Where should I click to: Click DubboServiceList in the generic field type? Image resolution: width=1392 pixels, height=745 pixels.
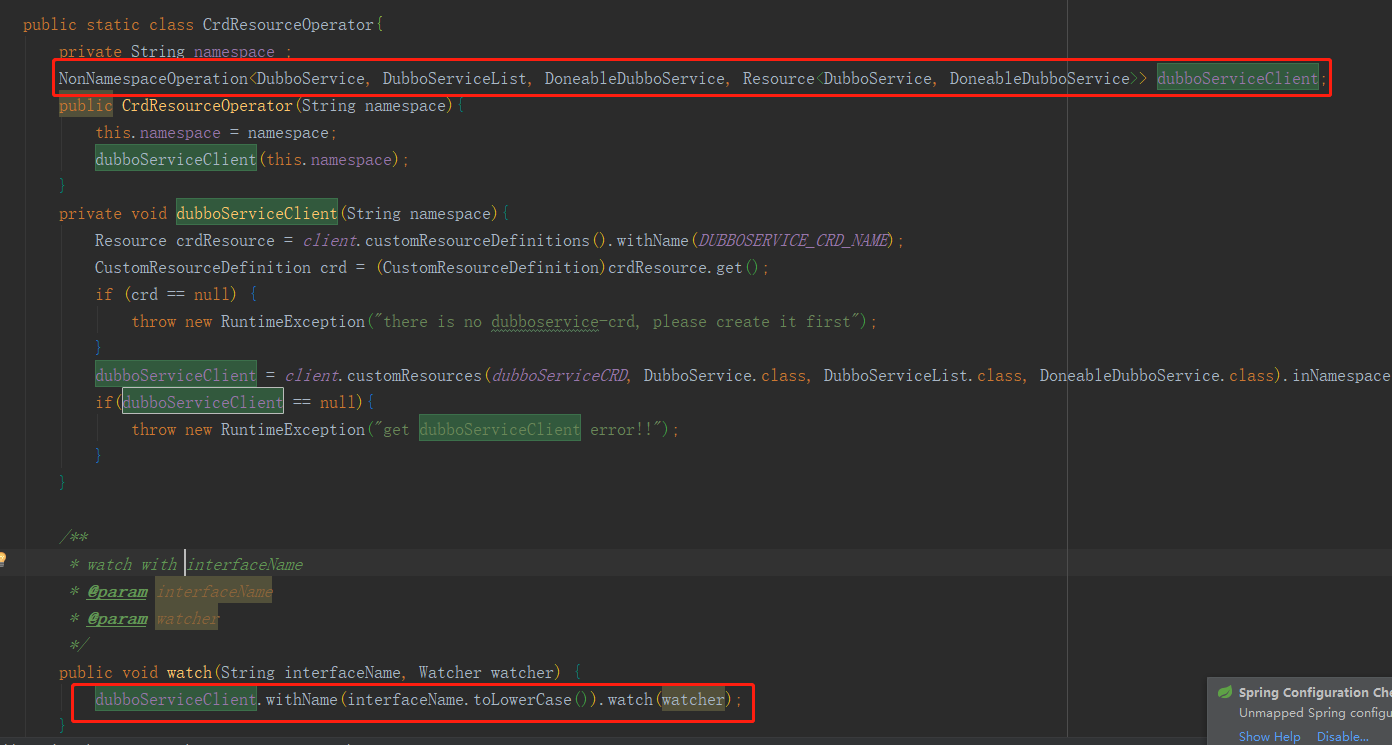click(x=455, y=78)
